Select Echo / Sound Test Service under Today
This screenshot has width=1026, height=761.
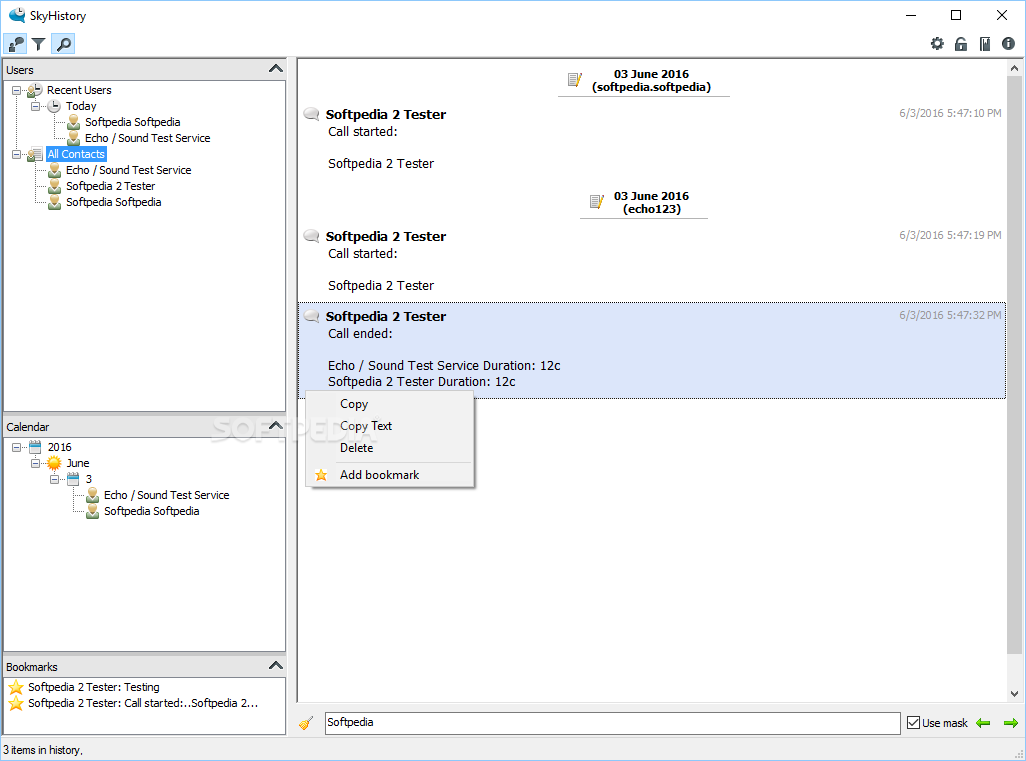click(148, 138)
